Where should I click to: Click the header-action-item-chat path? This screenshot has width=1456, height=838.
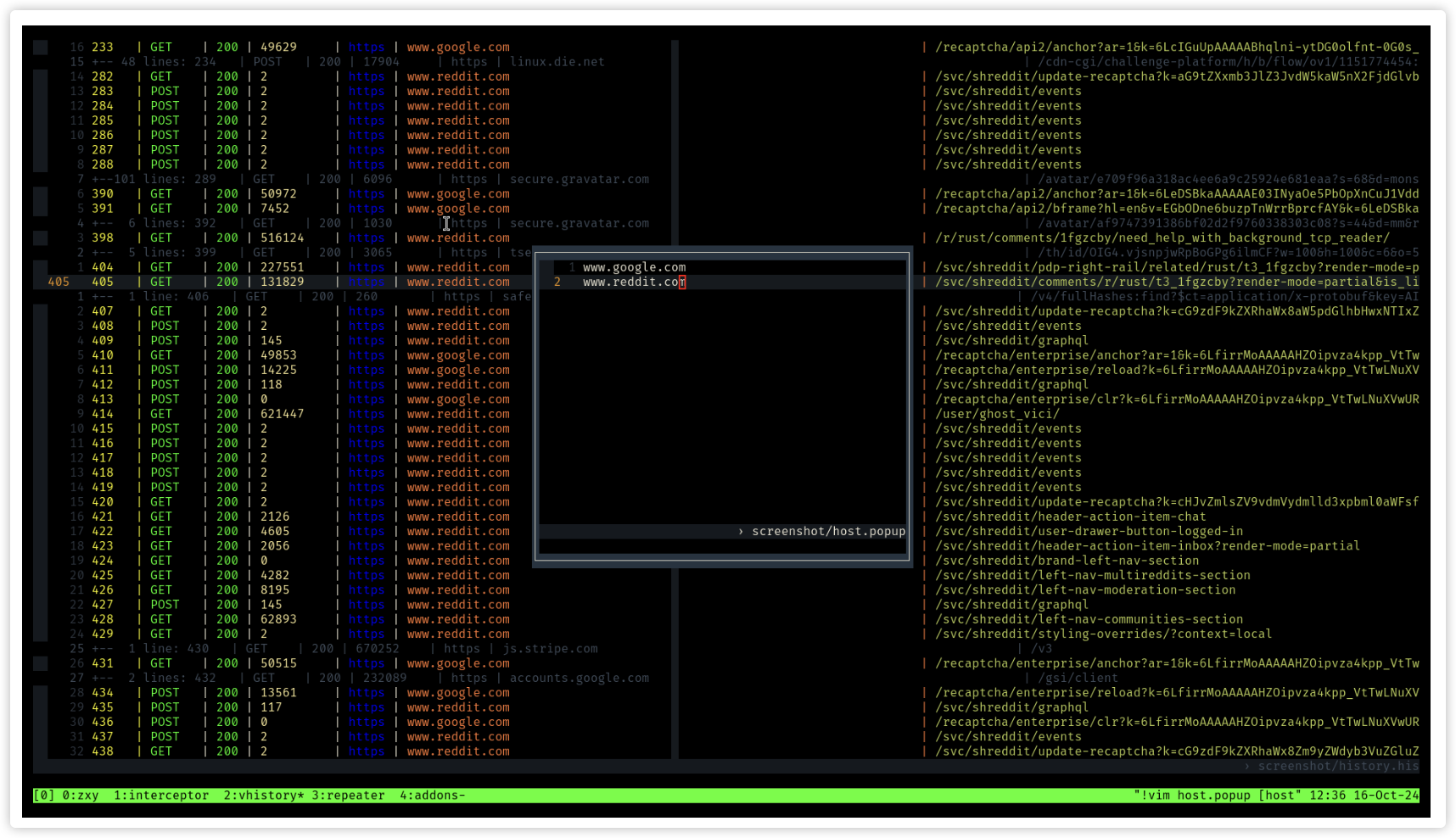[1070, 517]
